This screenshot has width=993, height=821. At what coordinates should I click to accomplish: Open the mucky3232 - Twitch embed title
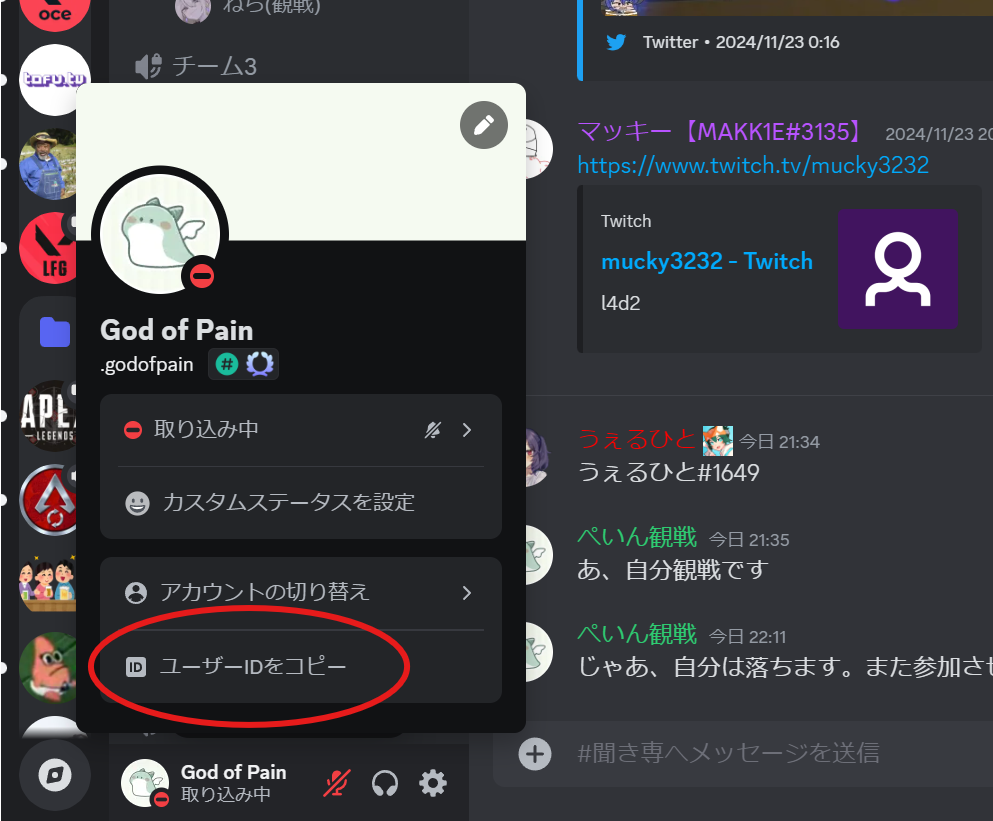[707, 261]
